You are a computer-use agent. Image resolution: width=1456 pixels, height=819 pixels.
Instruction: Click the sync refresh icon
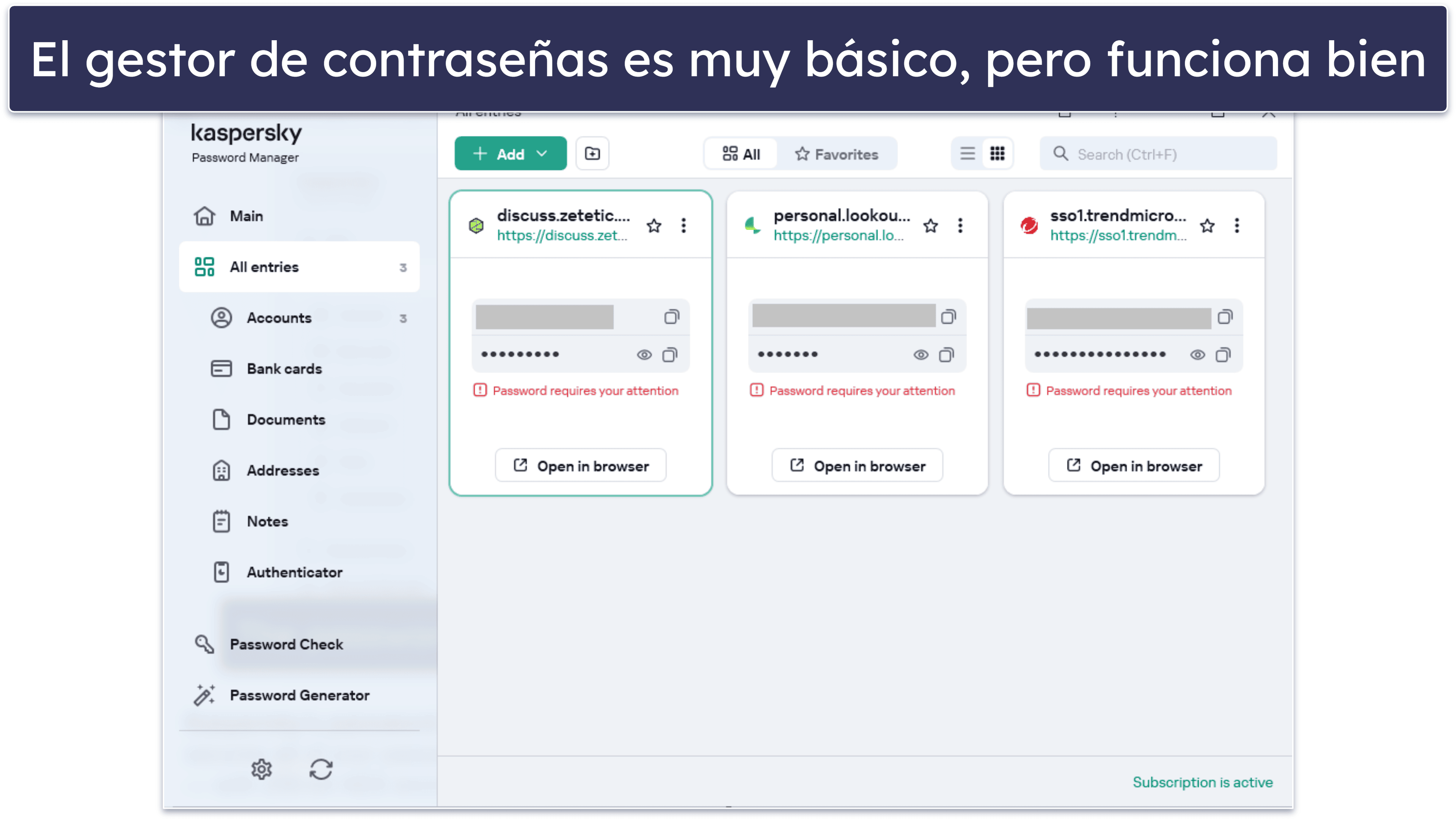tap(321, 769)
